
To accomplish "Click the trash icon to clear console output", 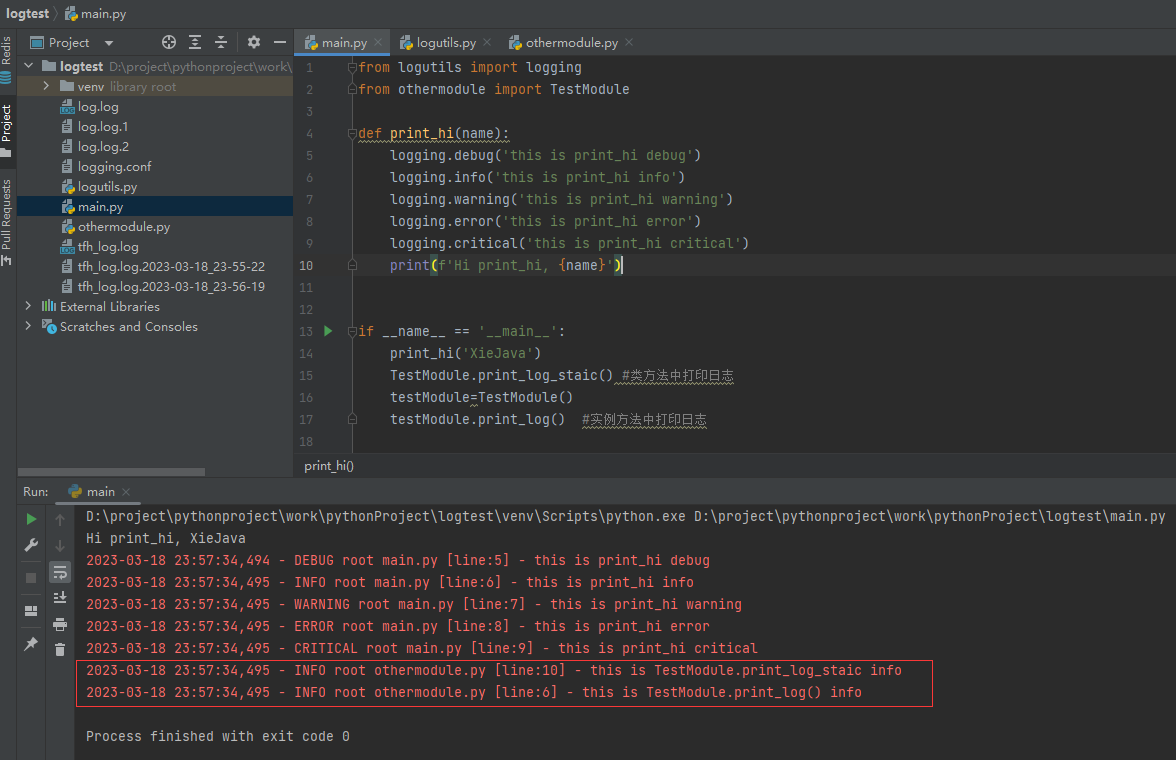I will 60,649.
